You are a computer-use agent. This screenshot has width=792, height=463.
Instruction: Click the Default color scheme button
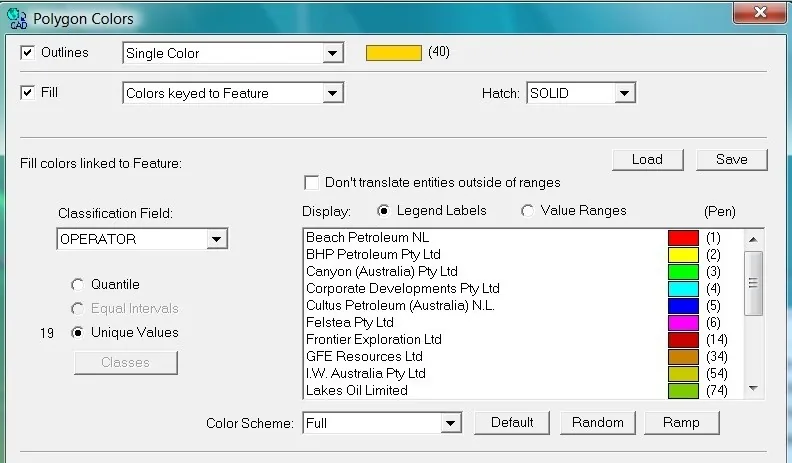512,423
